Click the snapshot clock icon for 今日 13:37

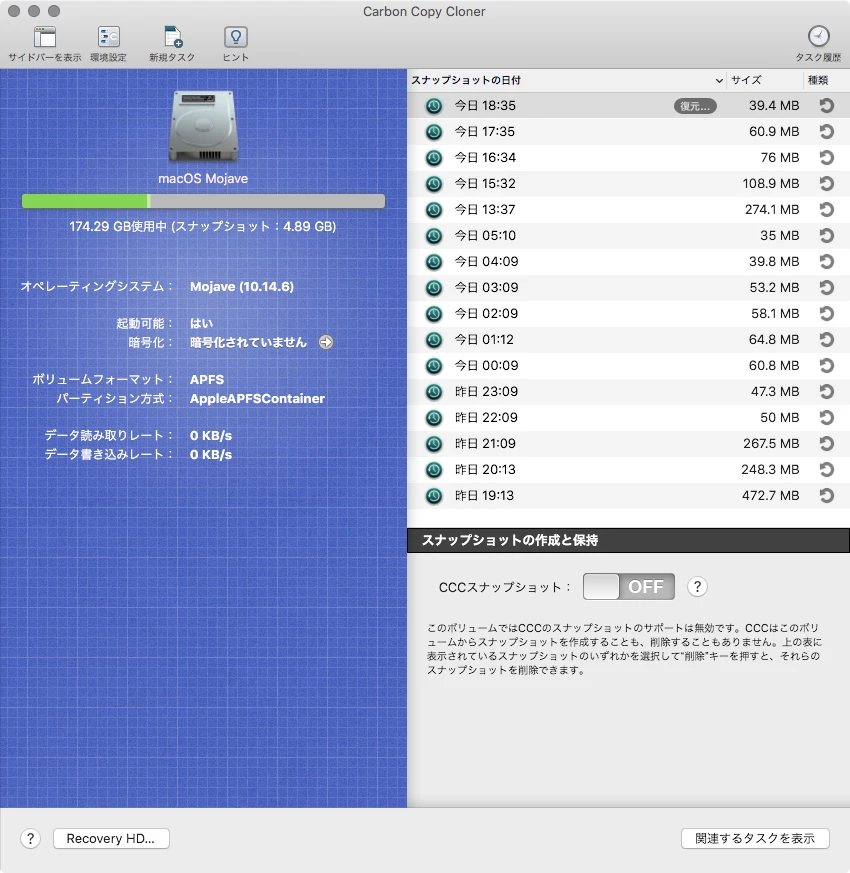434,210
